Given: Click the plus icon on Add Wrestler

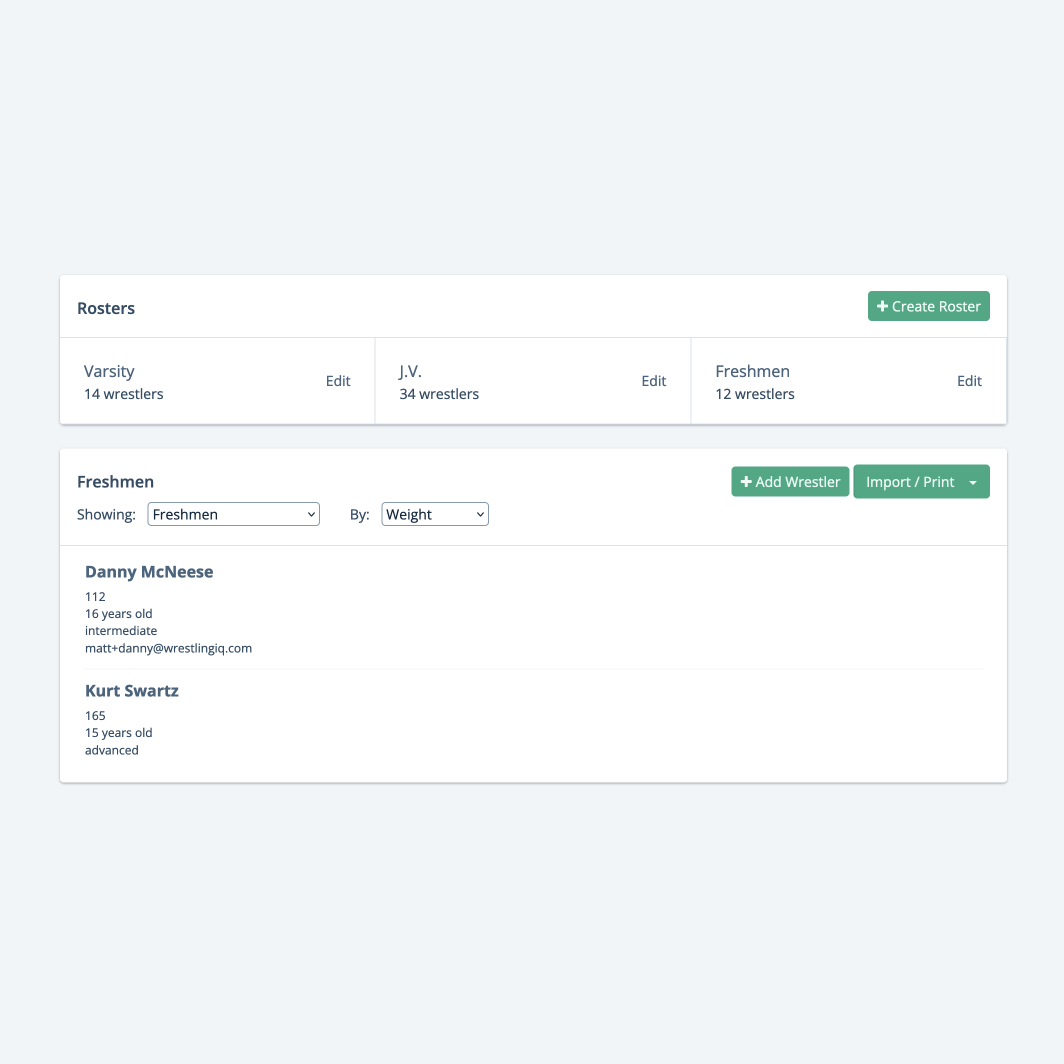Looking at the screenshot, I should pyautogui.click(x=746, y=481).
